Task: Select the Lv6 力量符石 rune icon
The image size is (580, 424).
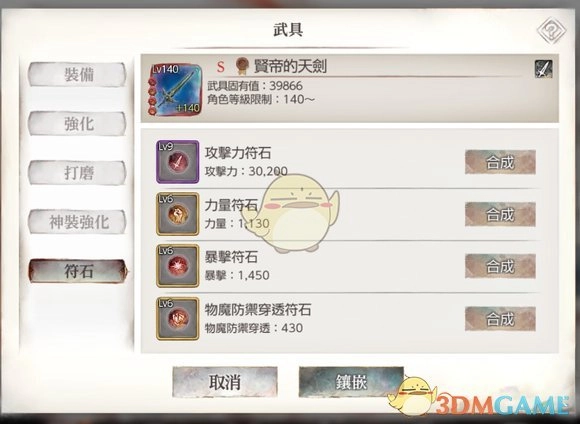Action: point(178,214)
